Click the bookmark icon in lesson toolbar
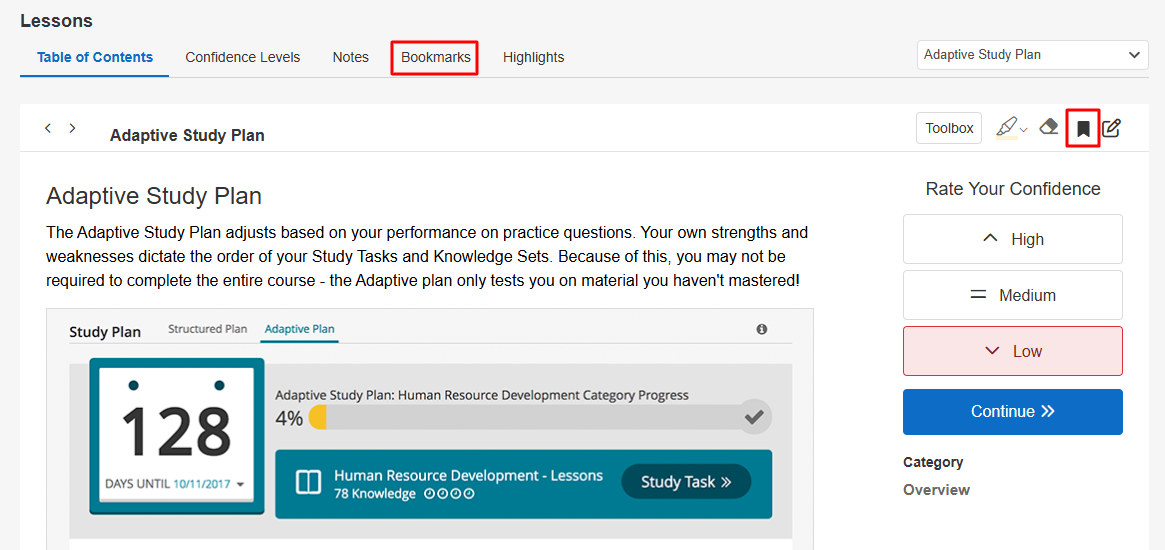The width and height of the screenshot is (1165, 550). (1083, 128)
